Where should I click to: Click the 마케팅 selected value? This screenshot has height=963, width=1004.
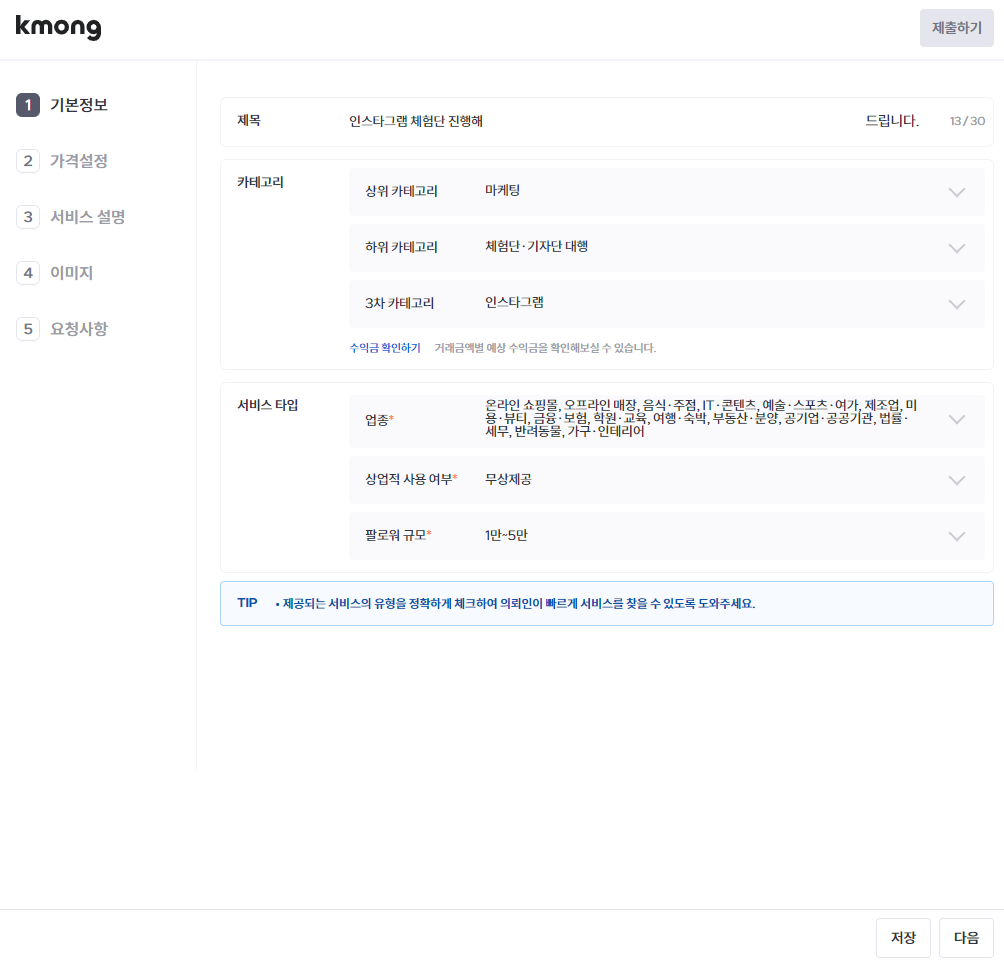tap(503, 190)
